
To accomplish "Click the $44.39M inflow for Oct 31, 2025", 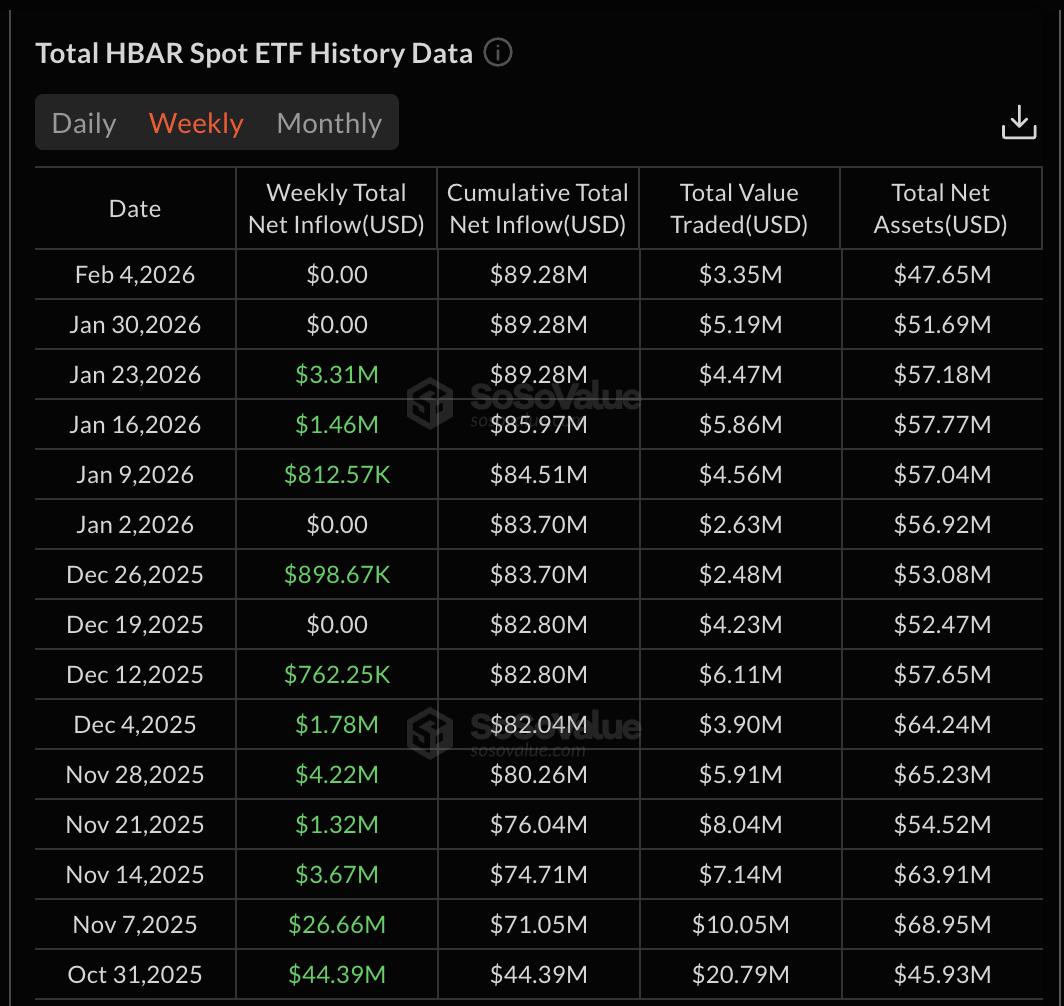I will coord(336,973).
